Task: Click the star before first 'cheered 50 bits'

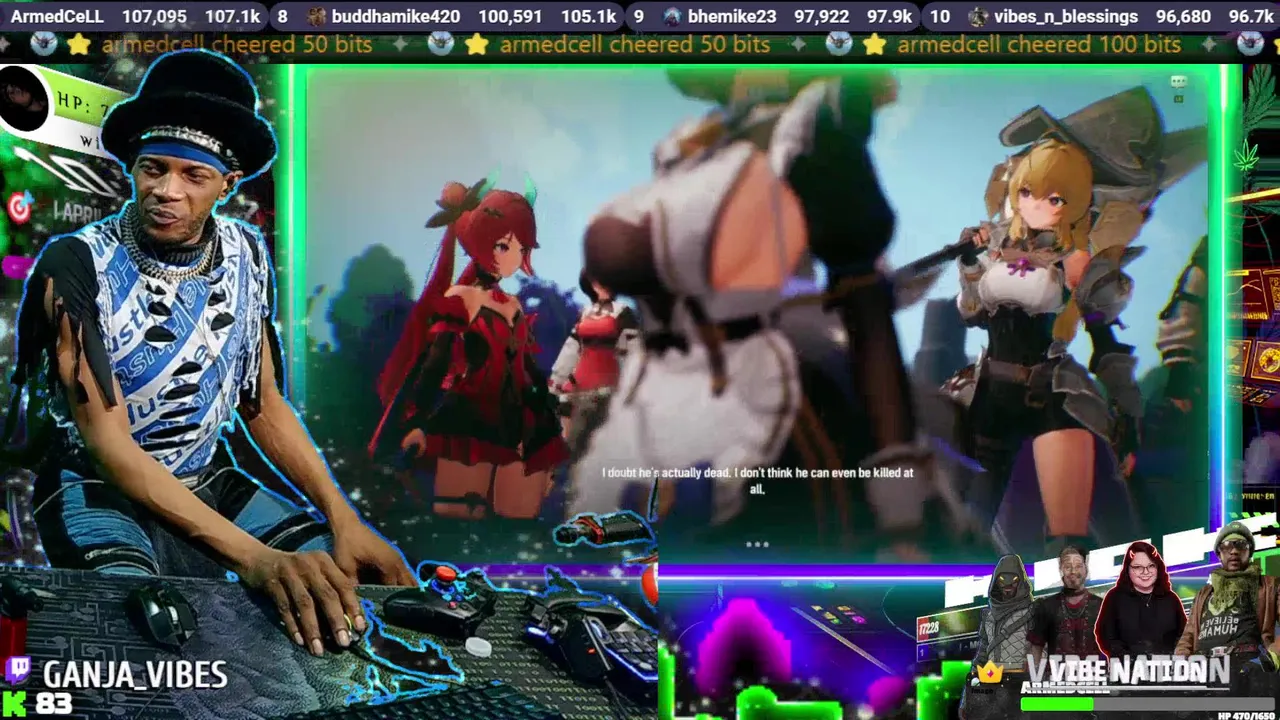Action: coord(79,44)
